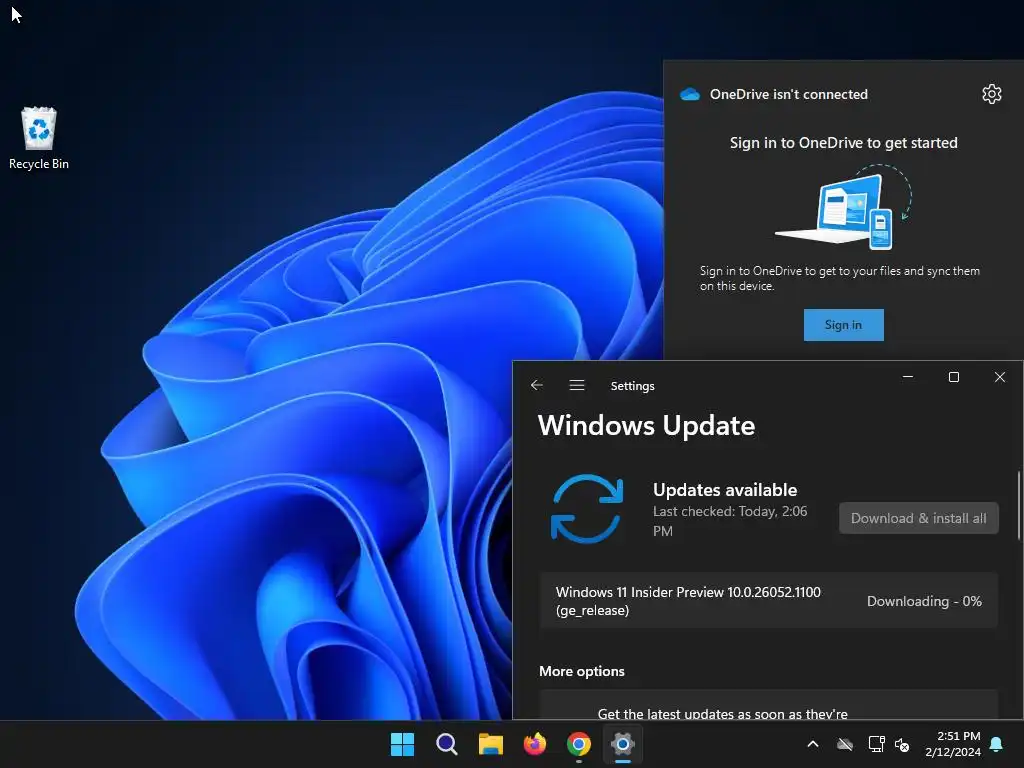This screenshot has height=768, width=1024.
Task: Open the muted volume tray icon
Action: (902, 744)
